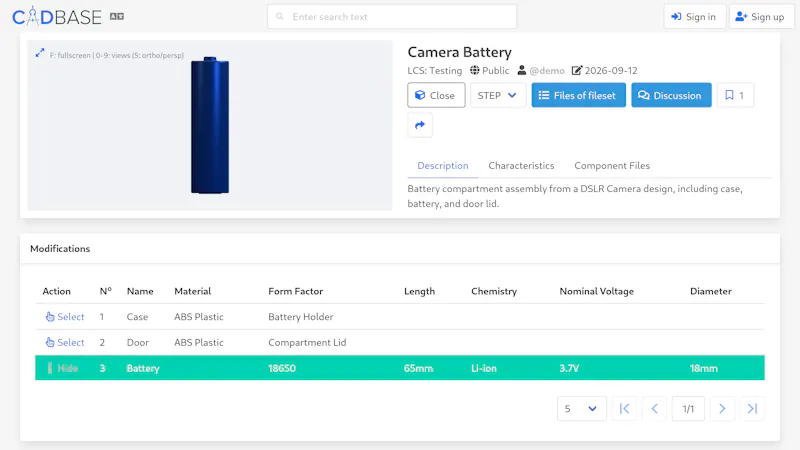Go to first page of modifications
The image size is (800, 450).
(x=624, y=409)
